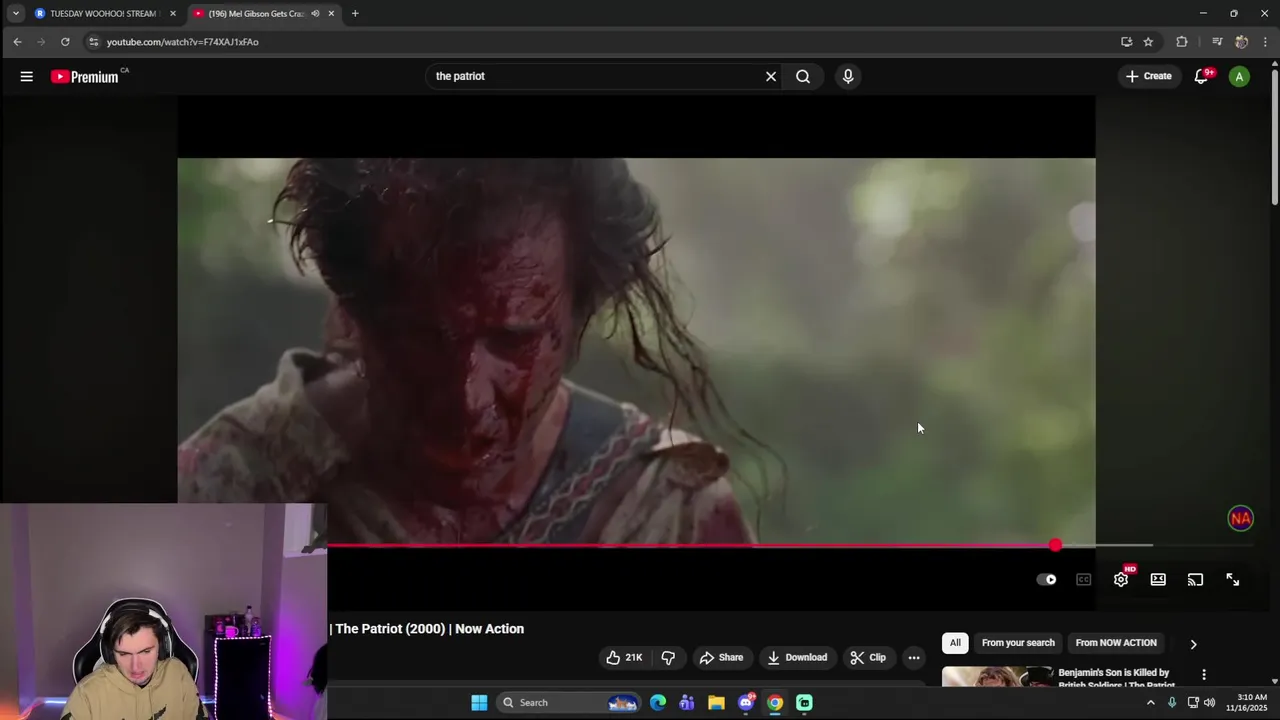The image size is (1280, 720).
Task: Seek using the red video progress bar
Action: click(690, 546)
